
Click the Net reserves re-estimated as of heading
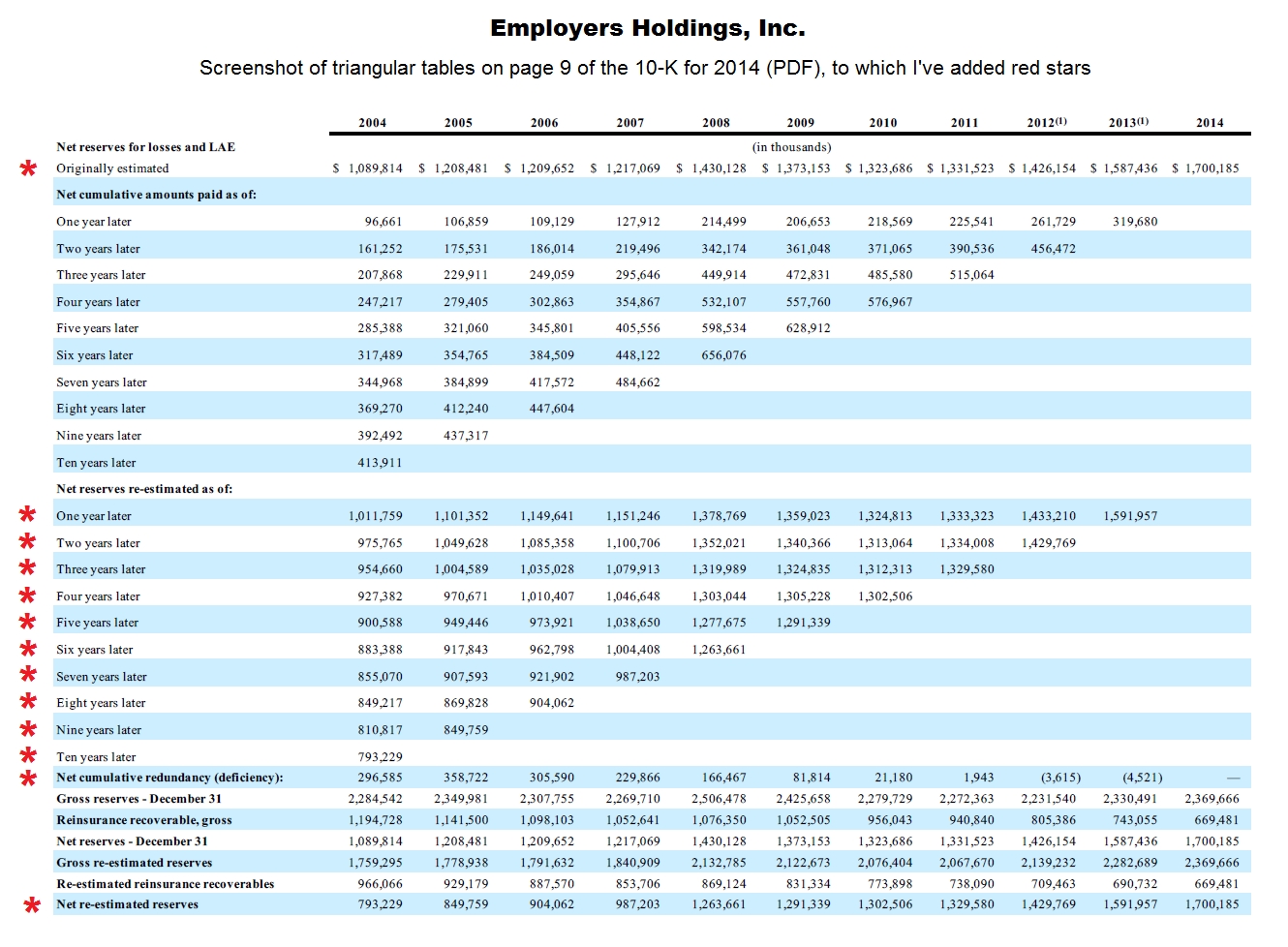(x=144, y=489)
